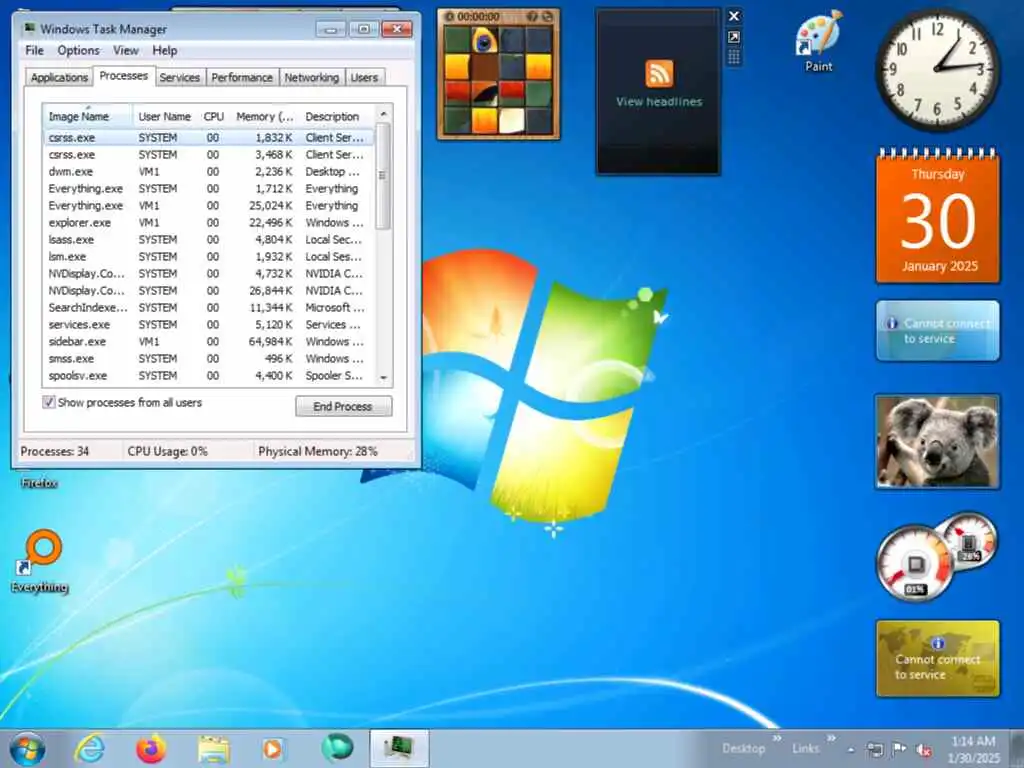Open the Paint desktop shortcut
The image size is (1024, 768).
tap(819, 40)
